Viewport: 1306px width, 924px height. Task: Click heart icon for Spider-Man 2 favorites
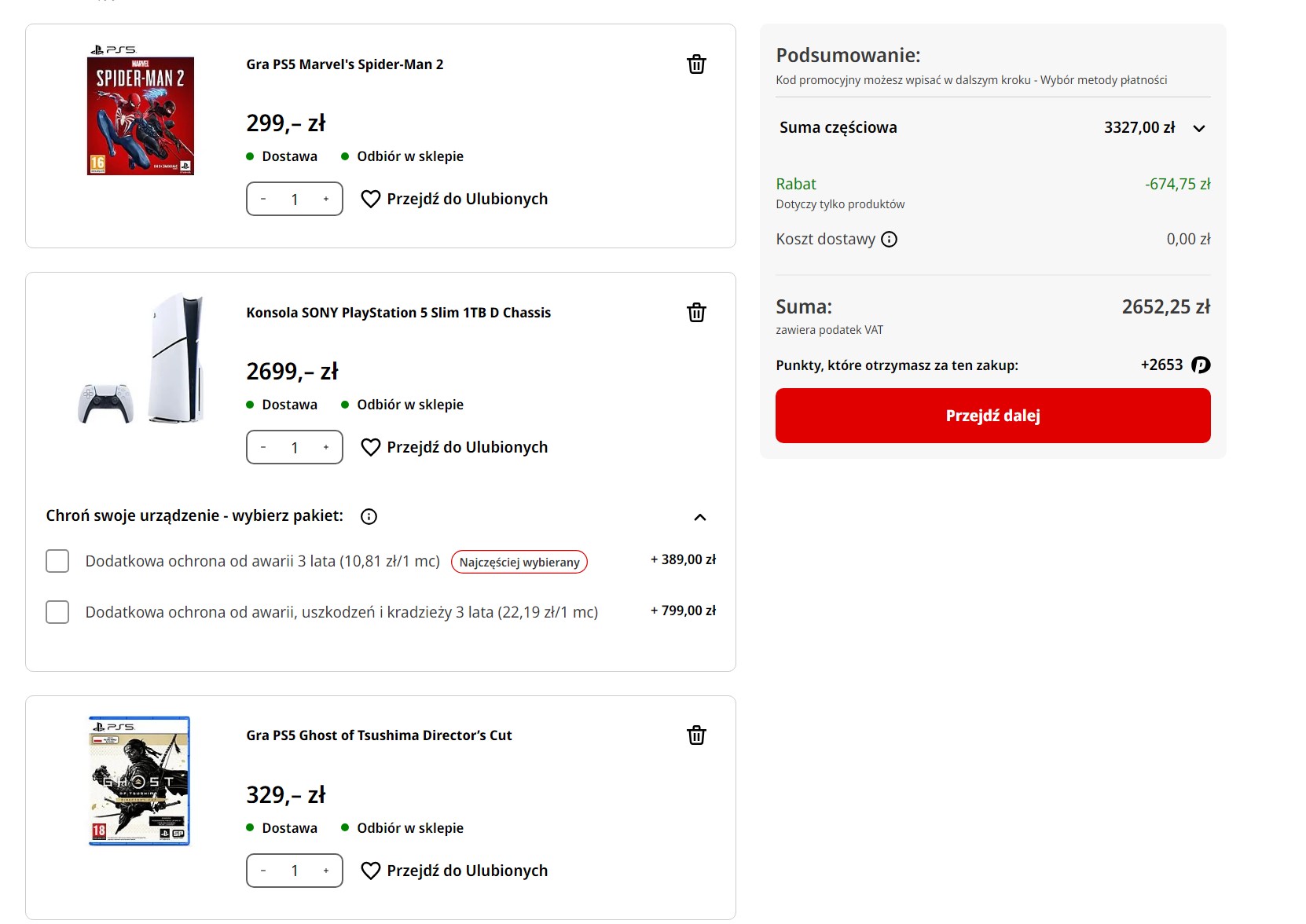pos(371,199)
